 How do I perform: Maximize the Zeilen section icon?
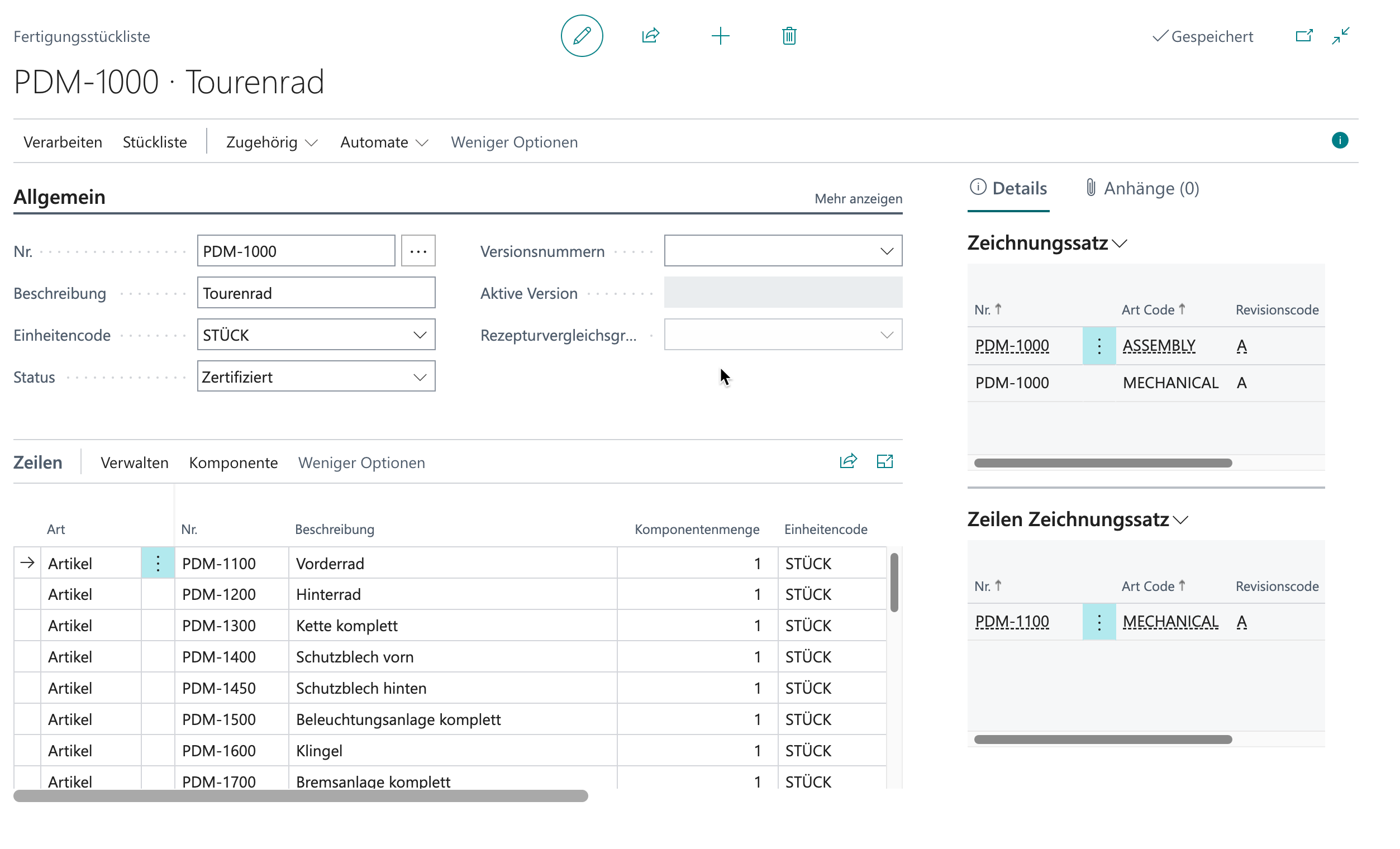[x=884, y=461]
